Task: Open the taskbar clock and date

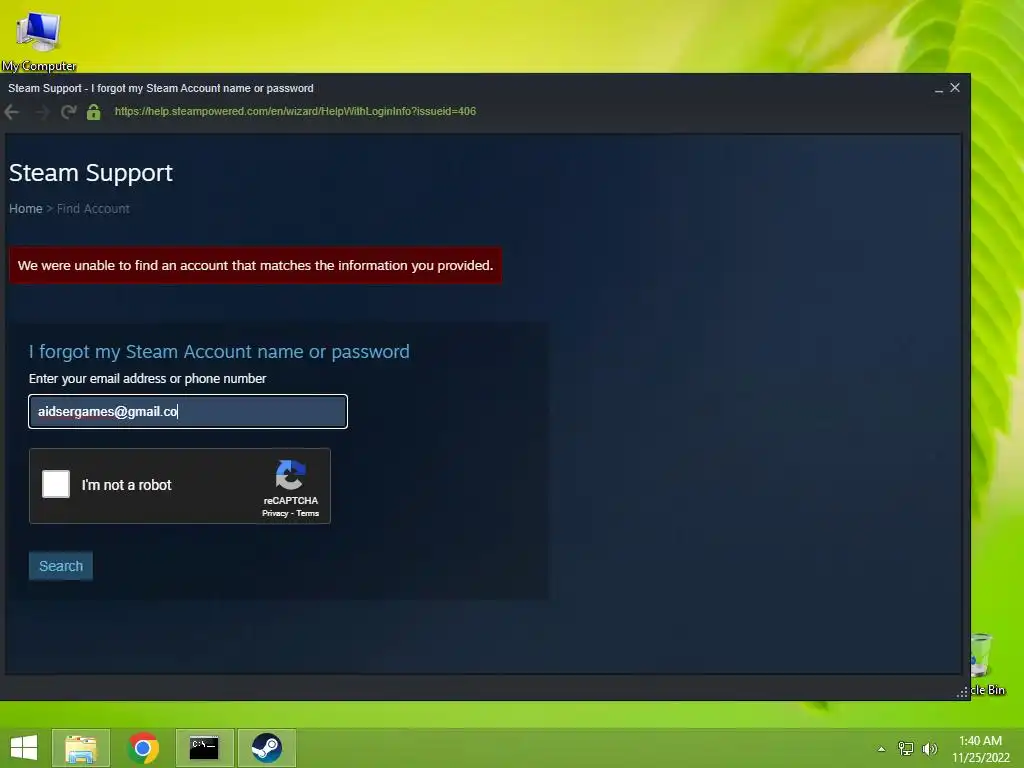Action: pyautogui.click(x=980, y=749)
